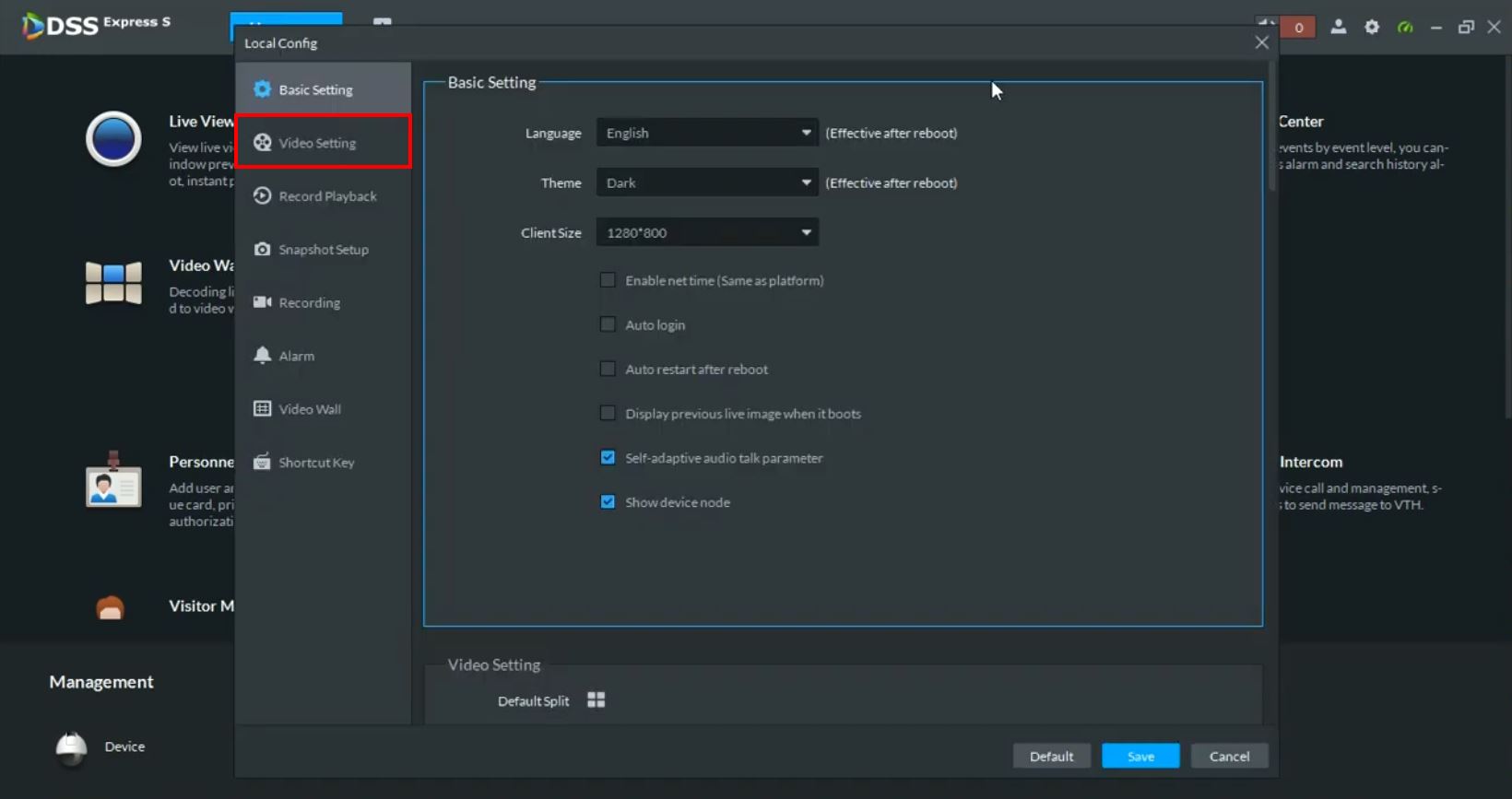Open the Video Wall module icon
Viewport: 1512px width, 799px height.
(113, 282)
